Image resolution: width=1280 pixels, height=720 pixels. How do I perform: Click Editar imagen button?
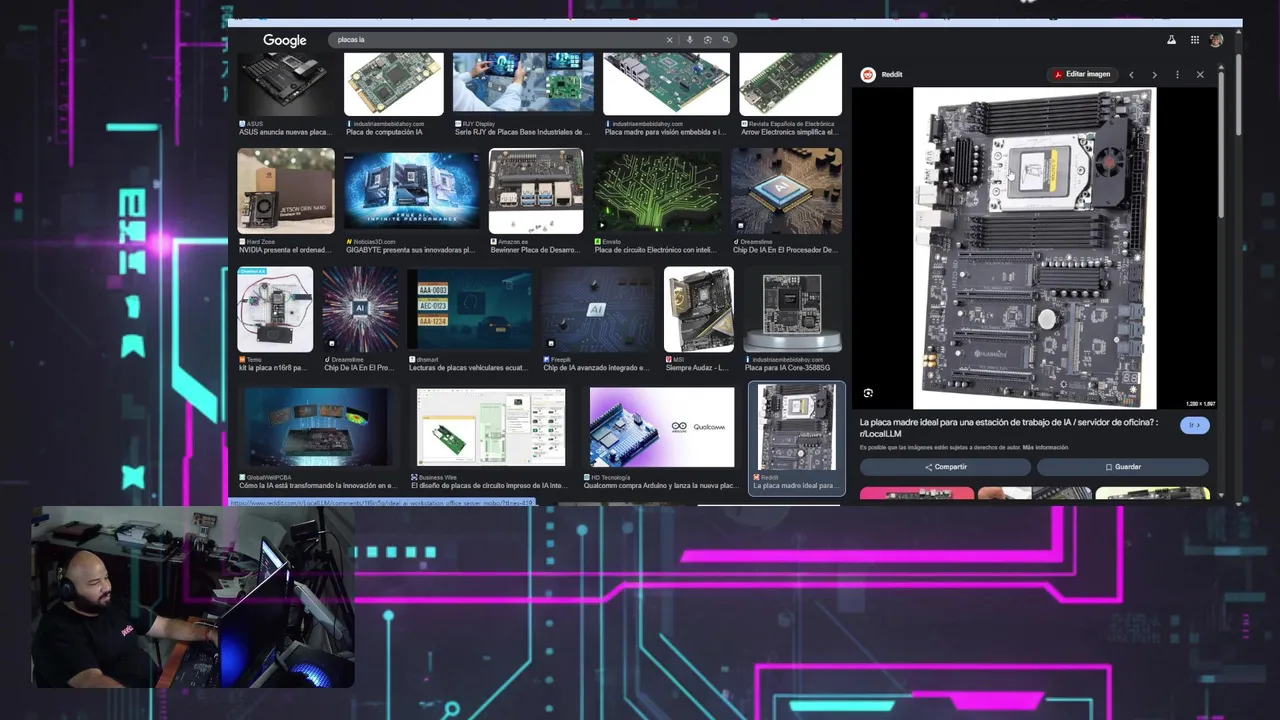pos(1081,74)
